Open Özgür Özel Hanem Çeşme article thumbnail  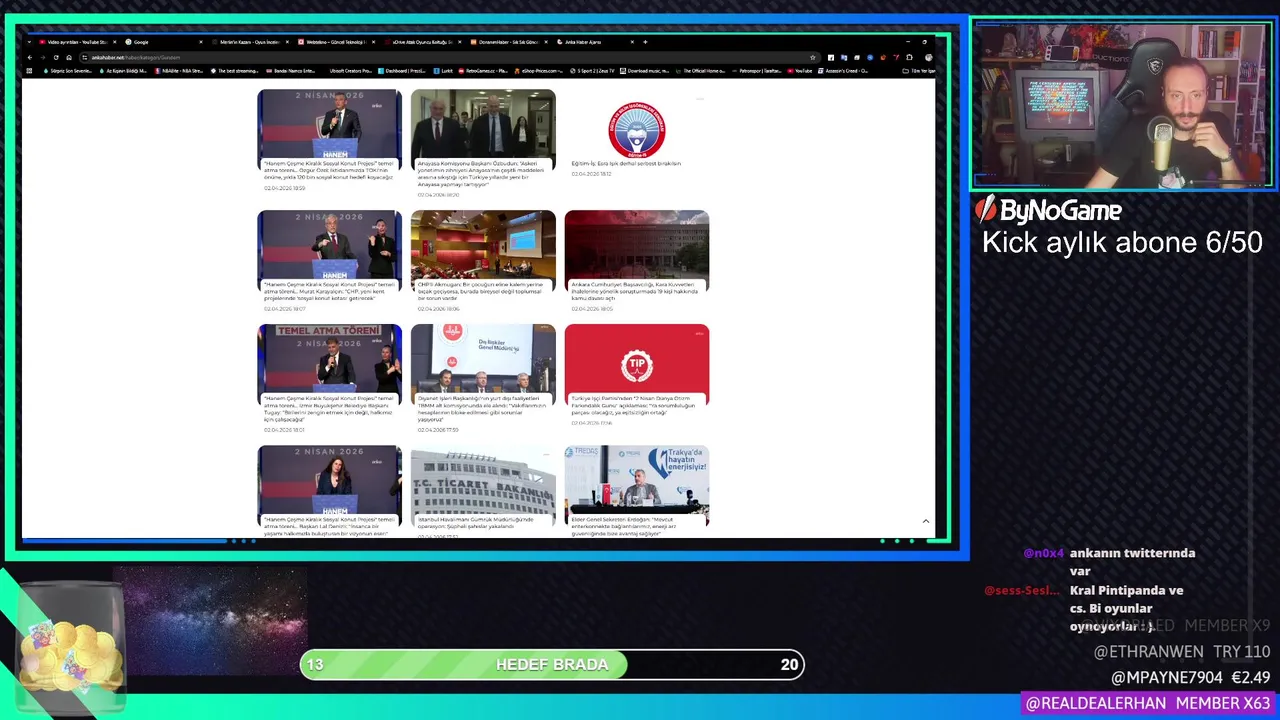[x=329, y=123]
